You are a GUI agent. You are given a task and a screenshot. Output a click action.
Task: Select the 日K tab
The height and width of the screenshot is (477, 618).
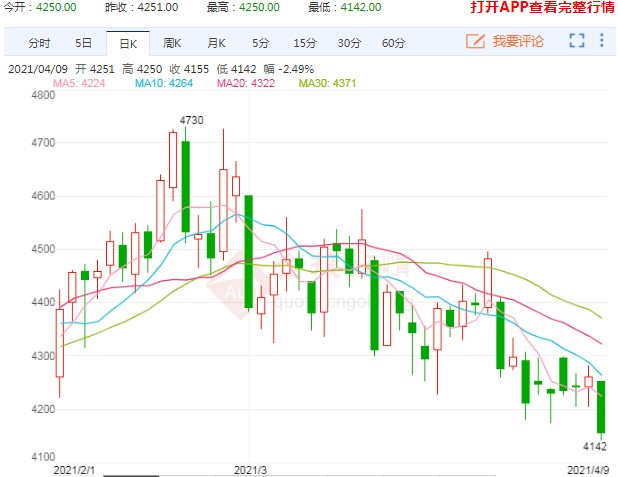128,43
